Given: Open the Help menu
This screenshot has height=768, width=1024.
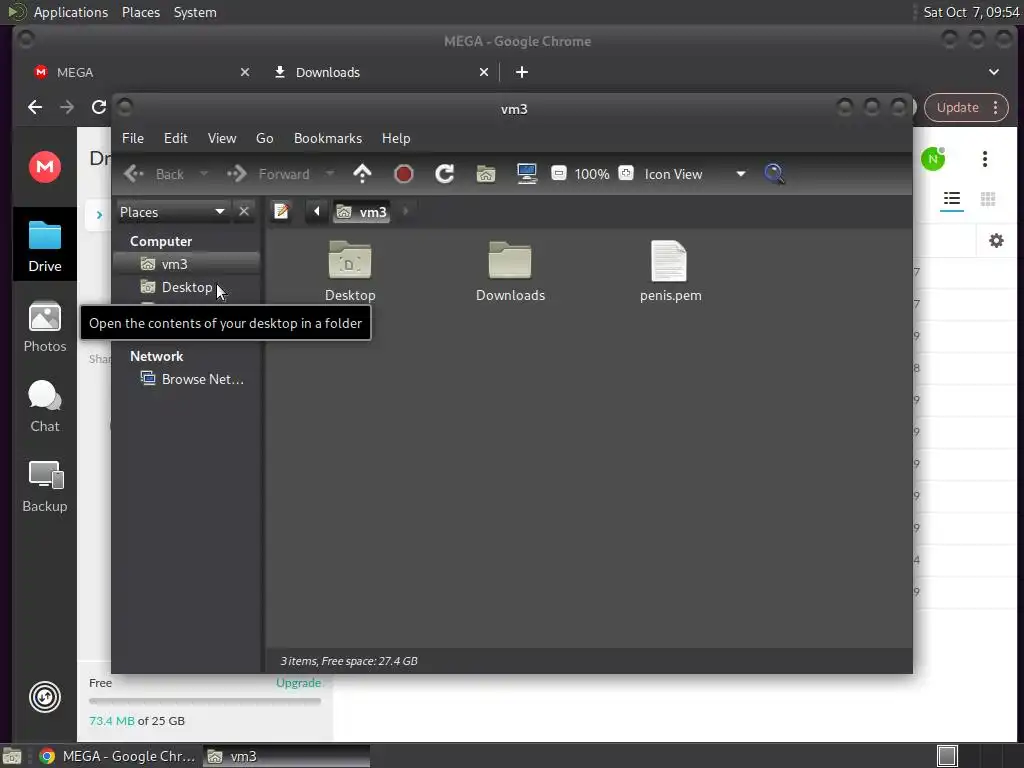Looking at the screenshot, I should [396, 138].
